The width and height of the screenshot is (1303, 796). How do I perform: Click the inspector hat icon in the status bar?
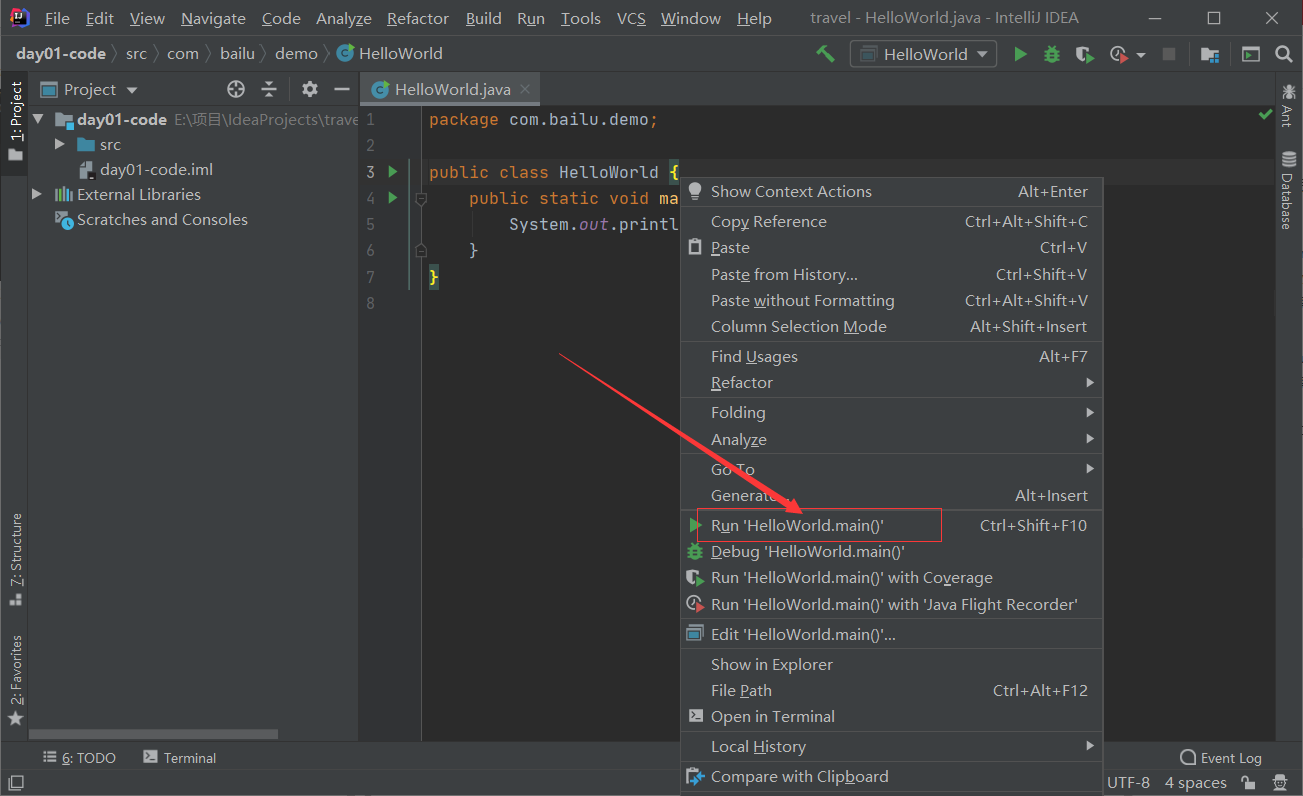[1280, 783]
